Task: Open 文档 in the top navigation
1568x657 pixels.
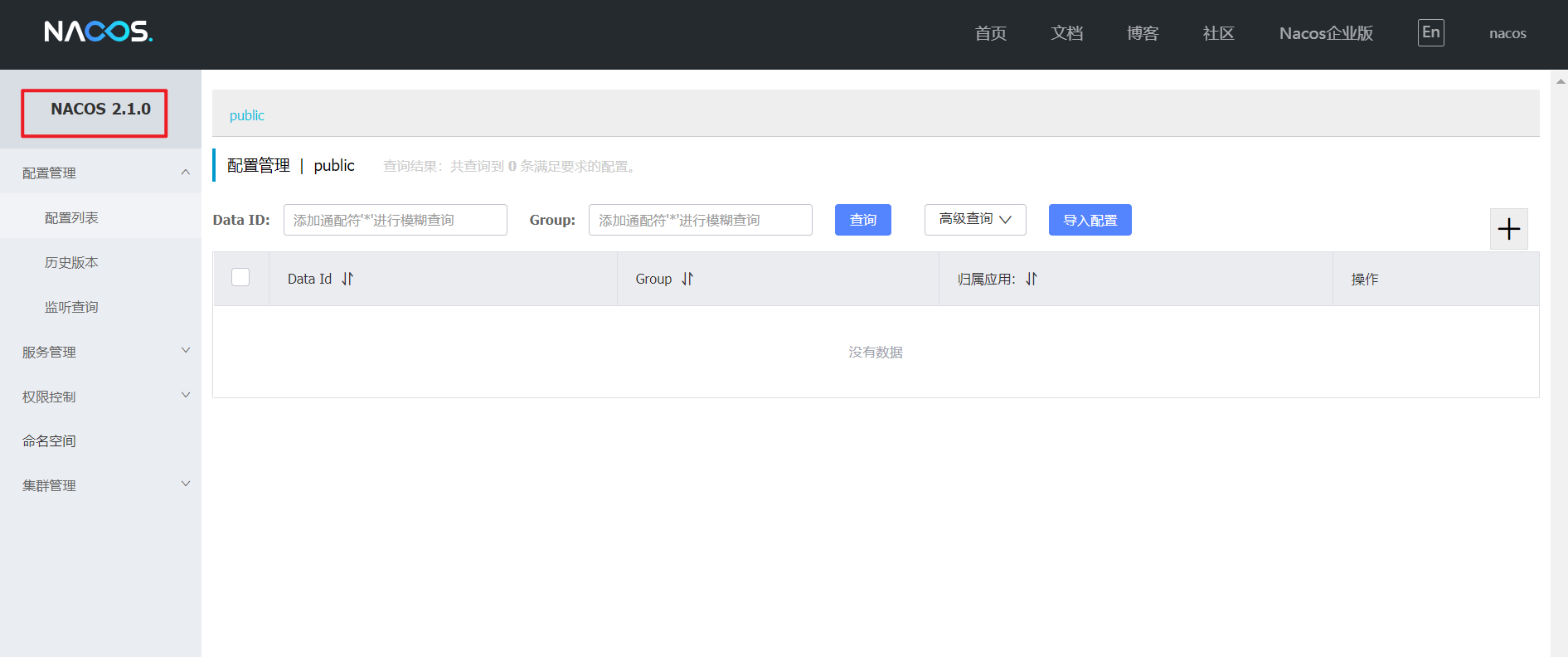Action: coord(1067,33)
